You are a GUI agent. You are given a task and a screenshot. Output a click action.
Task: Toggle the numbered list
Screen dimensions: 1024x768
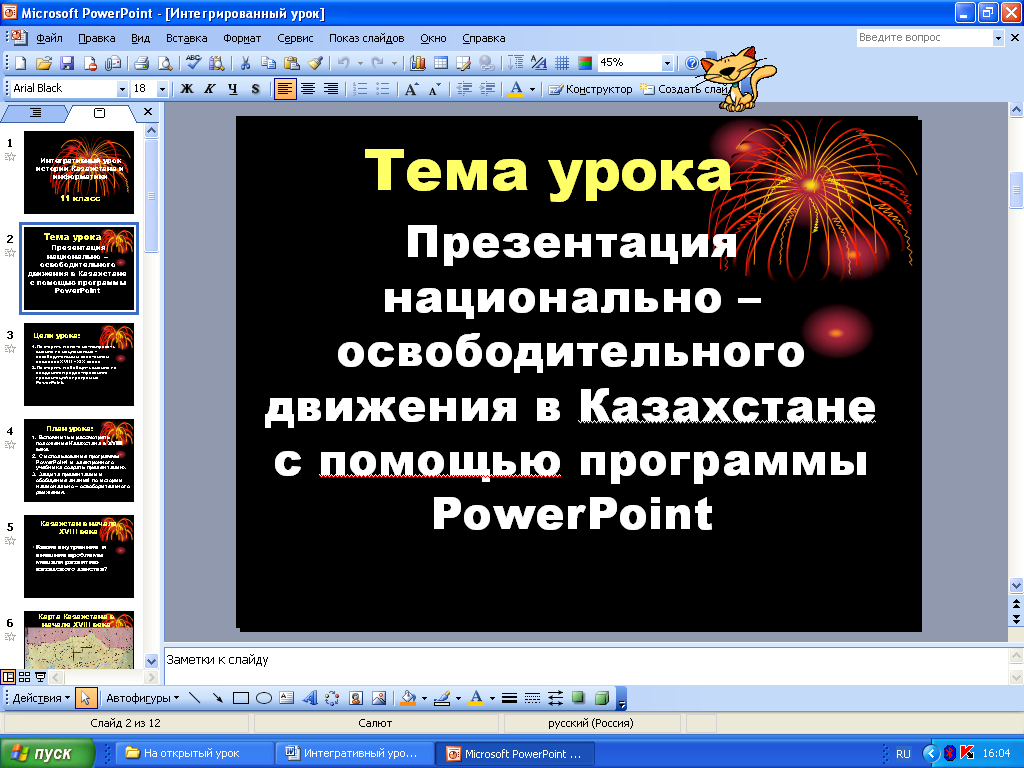(x=360, y=89)
